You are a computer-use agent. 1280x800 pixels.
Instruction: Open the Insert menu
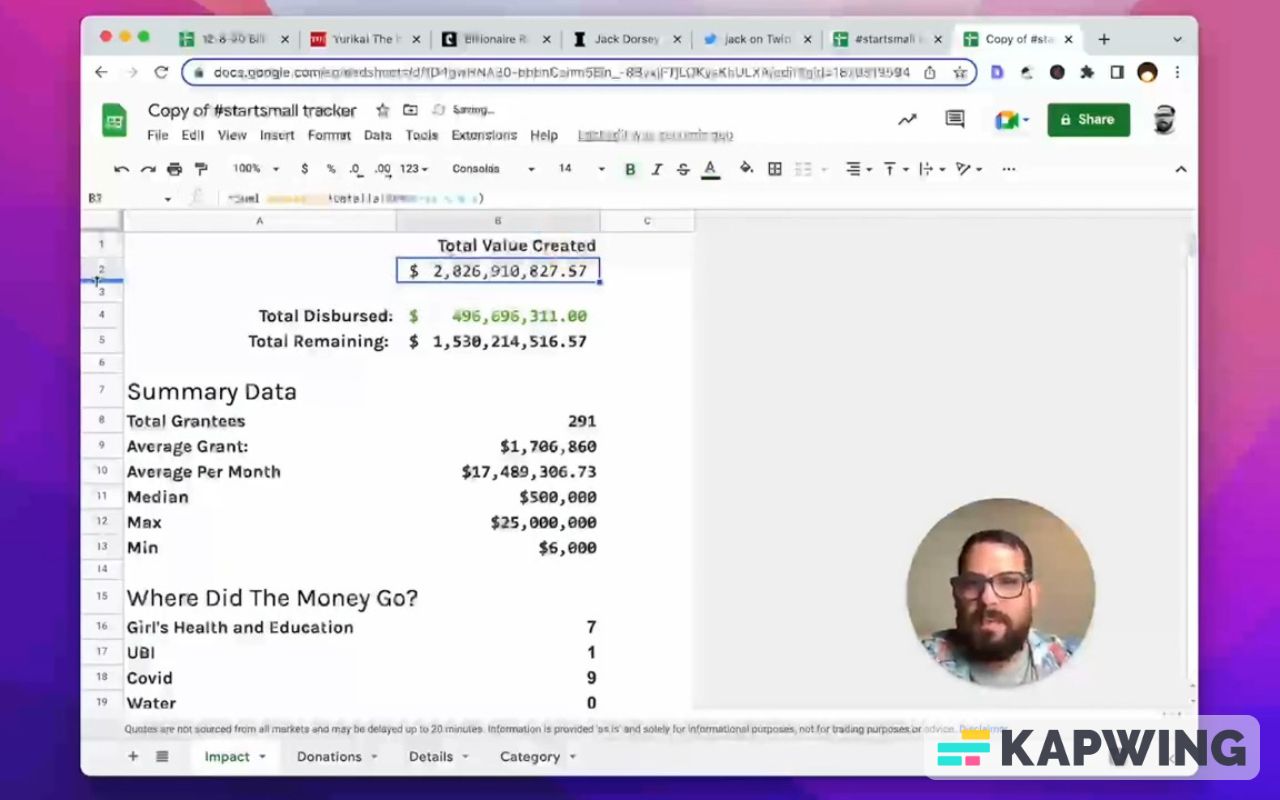(277, 135)
